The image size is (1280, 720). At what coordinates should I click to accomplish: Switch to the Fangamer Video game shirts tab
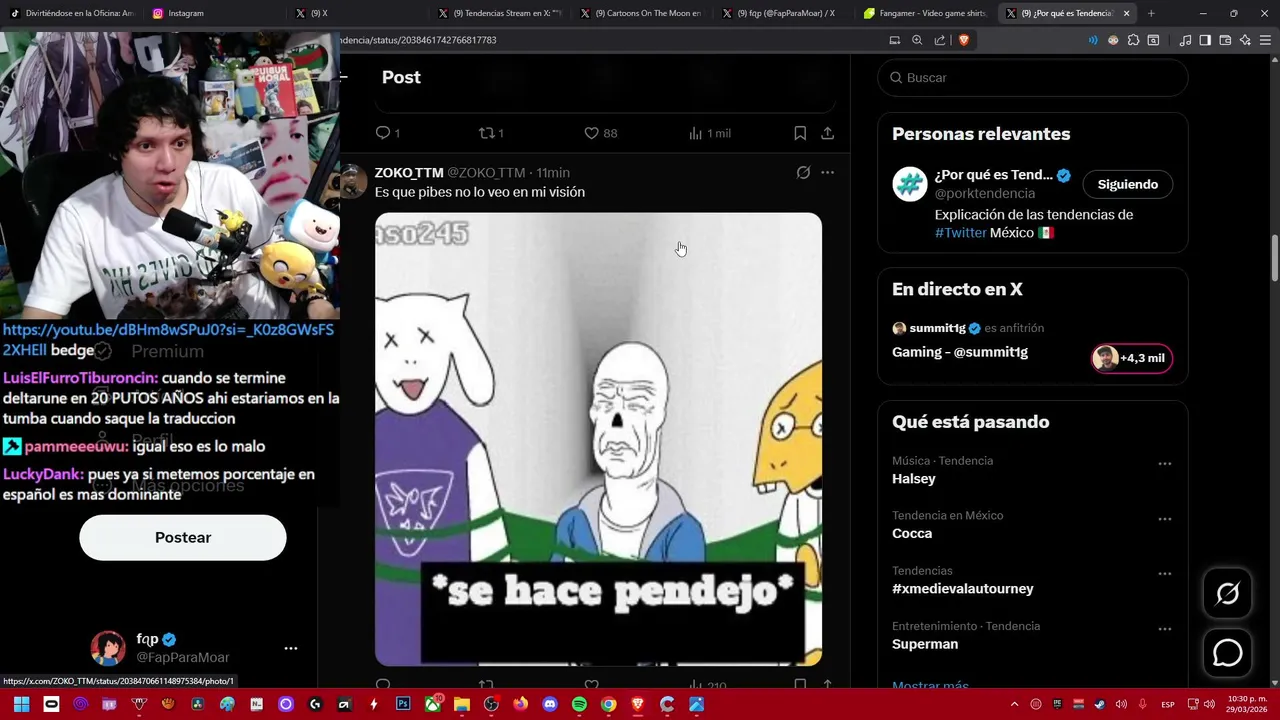coord(927,13)
